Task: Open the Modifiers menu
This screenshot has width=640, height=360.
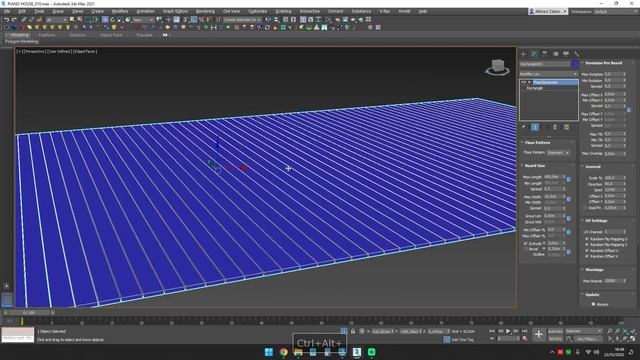Action: click(x=120, y=11)
